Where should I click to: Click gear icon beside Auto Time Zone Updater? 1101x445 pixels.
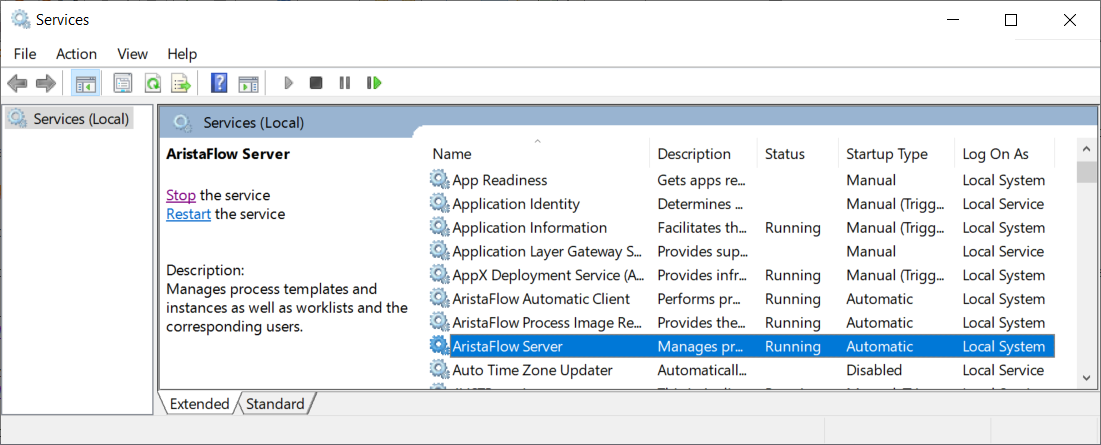[x=439, y=370]
